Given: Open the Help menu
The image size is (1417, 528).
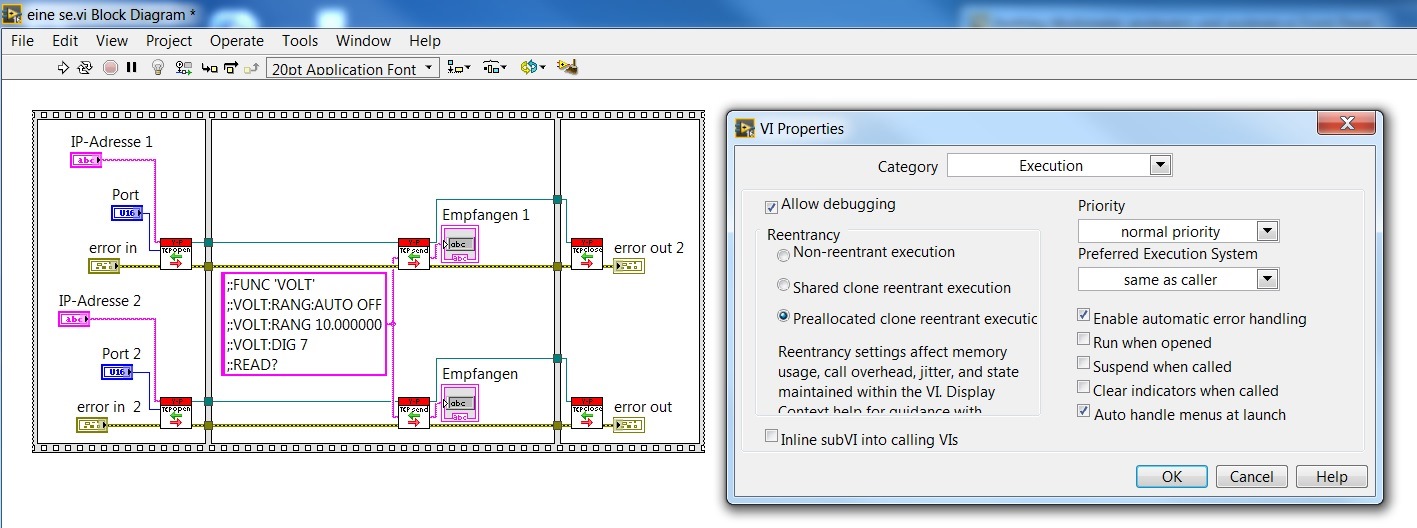Looking at the screenshot, I should [x=425, y=41].
